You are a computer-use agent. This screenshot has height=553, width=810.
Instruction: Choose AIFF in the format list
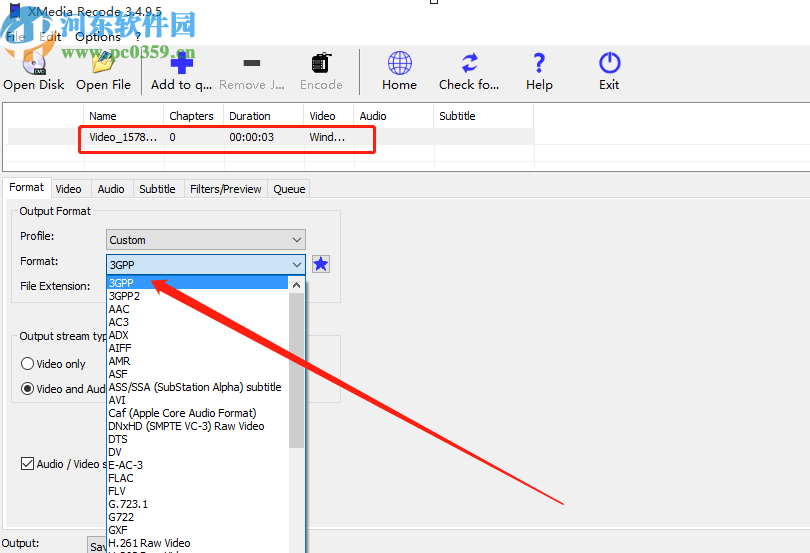click(x=197, y=348)
